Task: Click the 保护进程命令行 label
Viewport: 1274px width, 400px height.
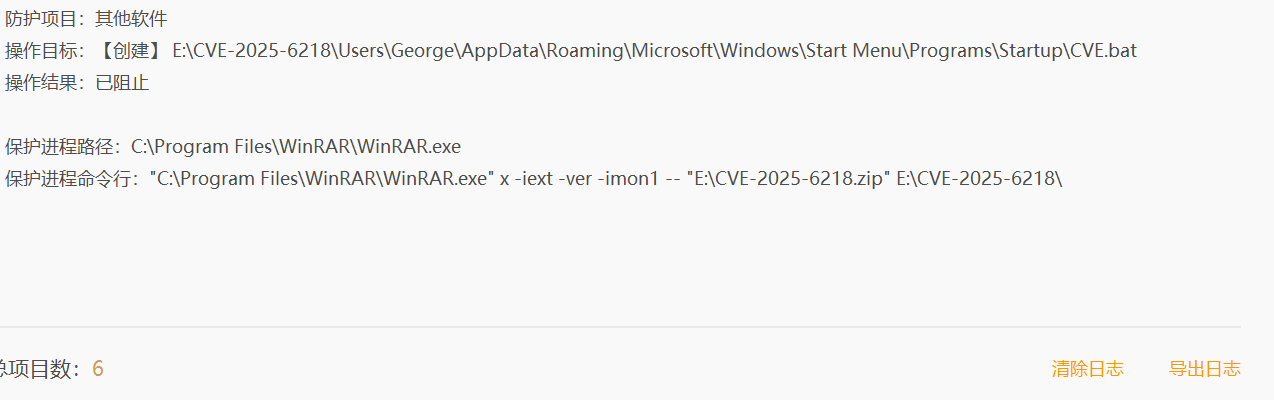Action: 68,179
